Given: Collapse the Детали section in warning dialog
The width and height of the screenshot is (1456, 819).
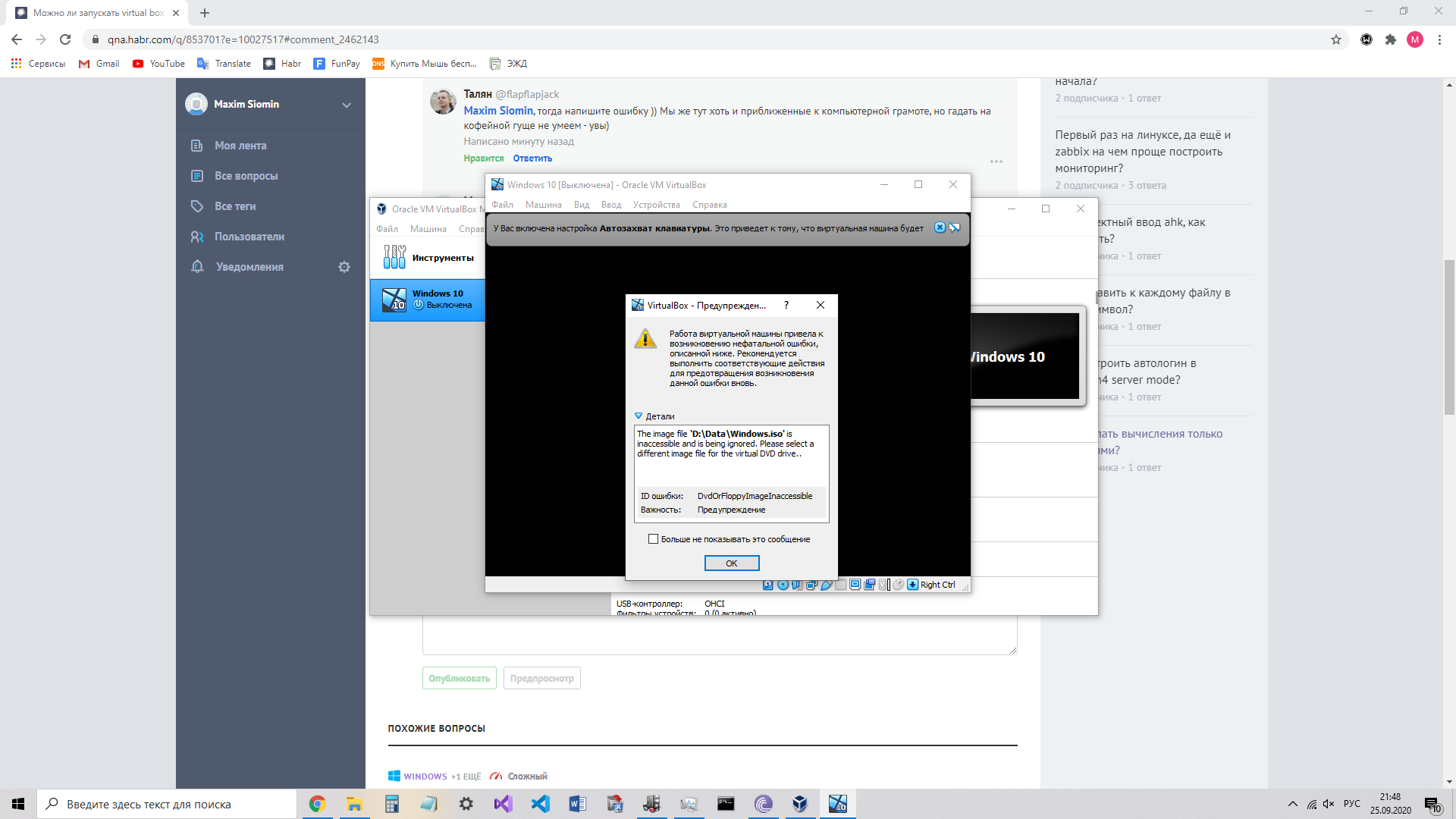Looking at the screenshot, I should click(639, 416).
